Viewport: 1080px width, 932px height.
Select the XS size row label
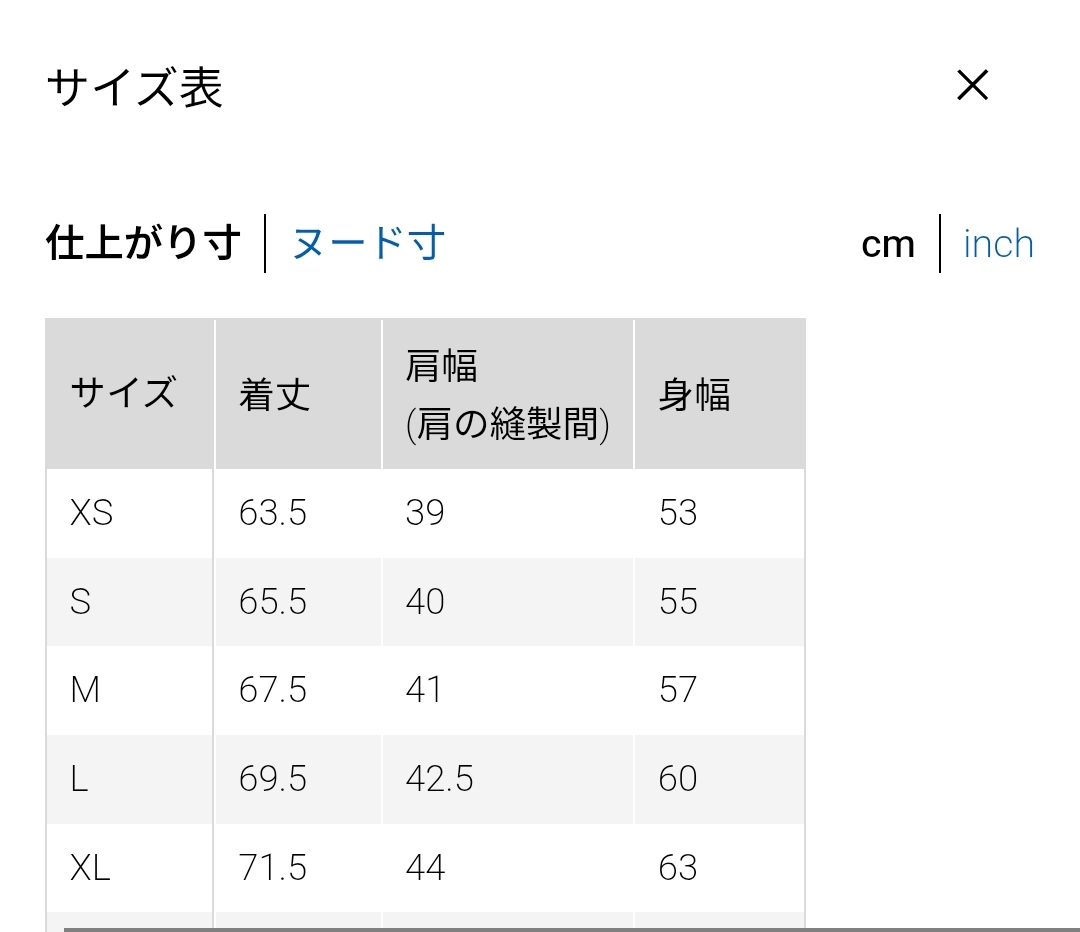[91, 513]
